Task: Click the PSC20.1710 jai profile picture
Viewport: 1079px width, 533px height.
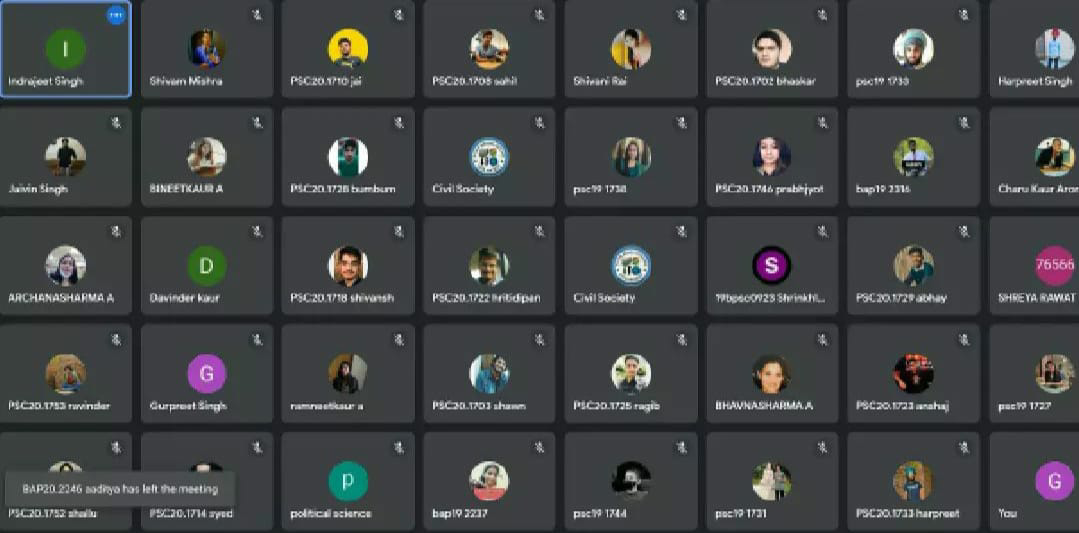Action: pyautogui.click(x=348, y=49)
